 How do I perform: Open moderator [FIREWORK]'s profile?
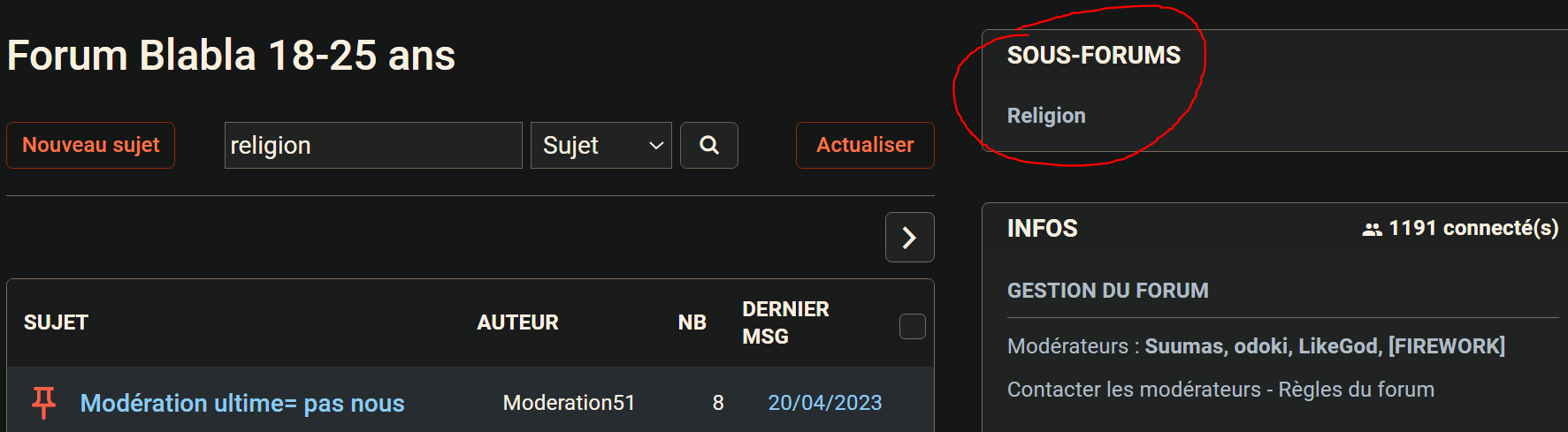1446,346
